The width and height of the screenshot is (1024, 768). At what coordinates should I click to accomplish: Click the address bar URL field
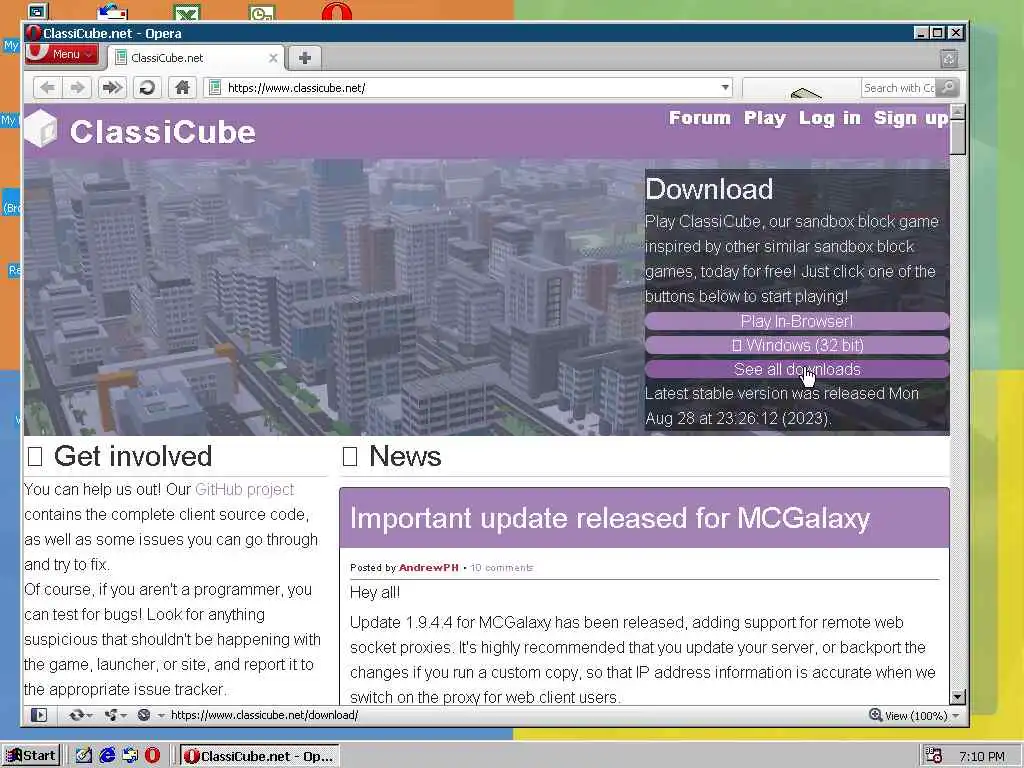pos(470,88)
